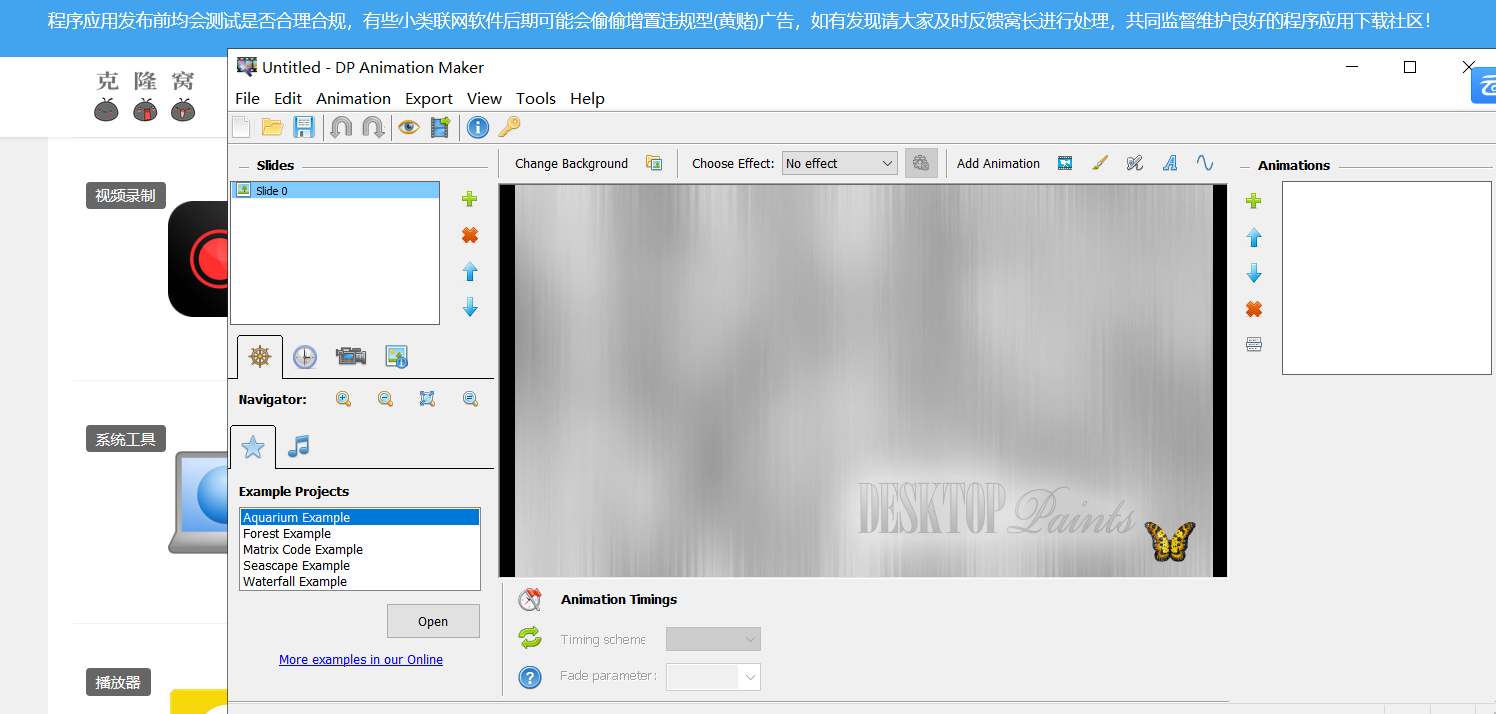Screen dimensions: 1496x714
Task: Zoom out using the Navigator magnifier minus
Action: click(385, 399)
